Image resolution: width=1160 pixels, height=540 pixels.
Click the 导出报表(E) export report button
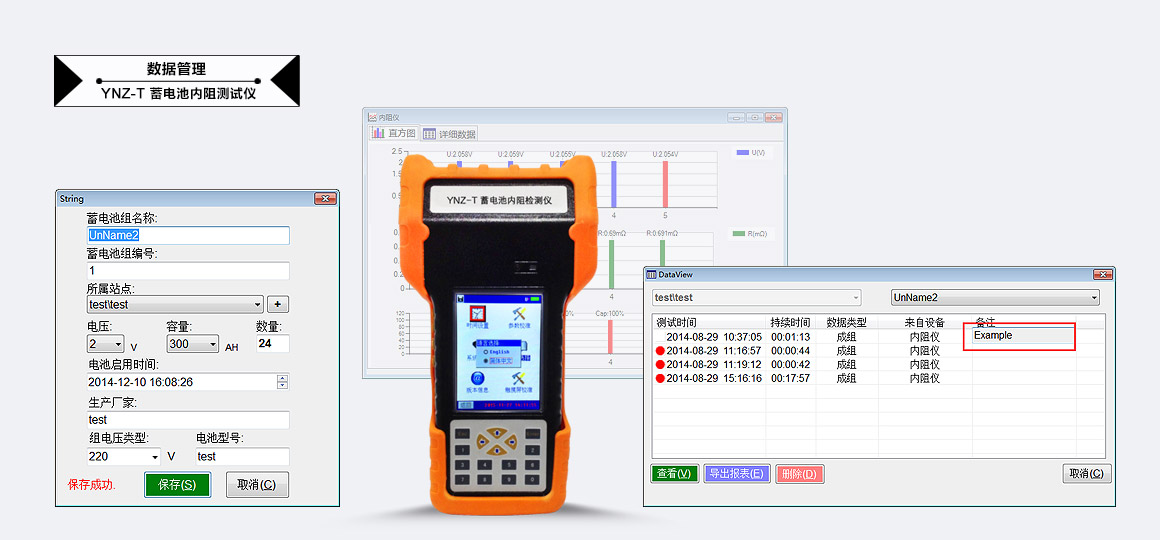pos(736,473)
